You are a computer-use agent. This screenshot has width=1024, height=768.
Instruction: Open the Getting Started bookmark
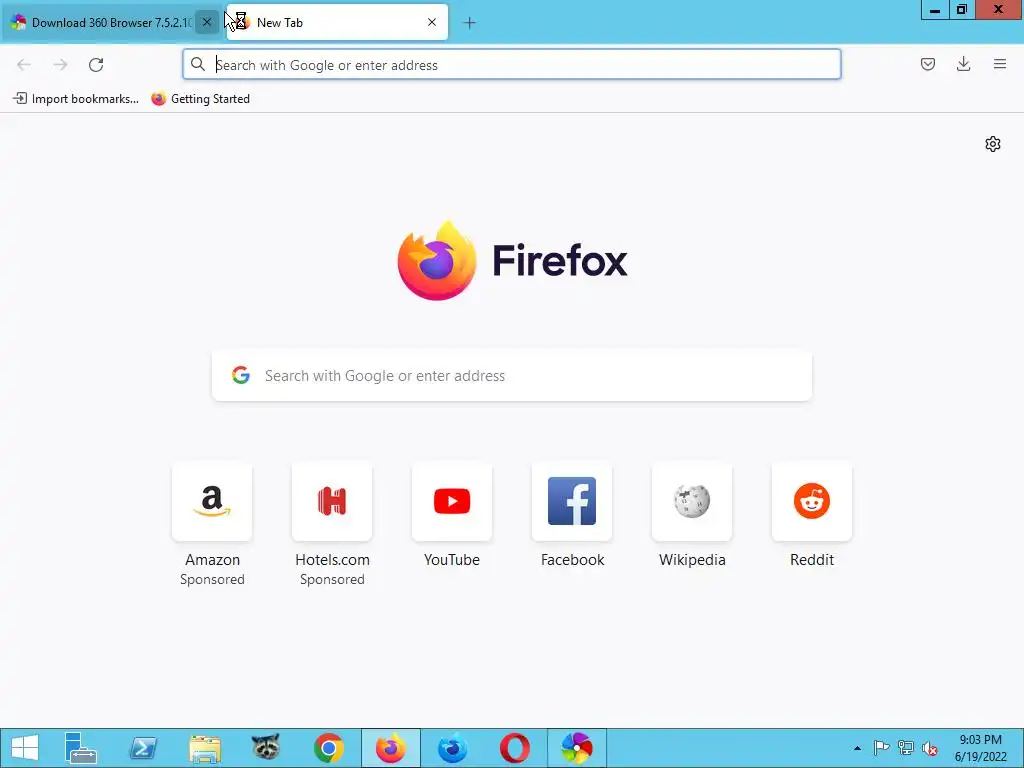pyautogui.click(x=200, y=99)
